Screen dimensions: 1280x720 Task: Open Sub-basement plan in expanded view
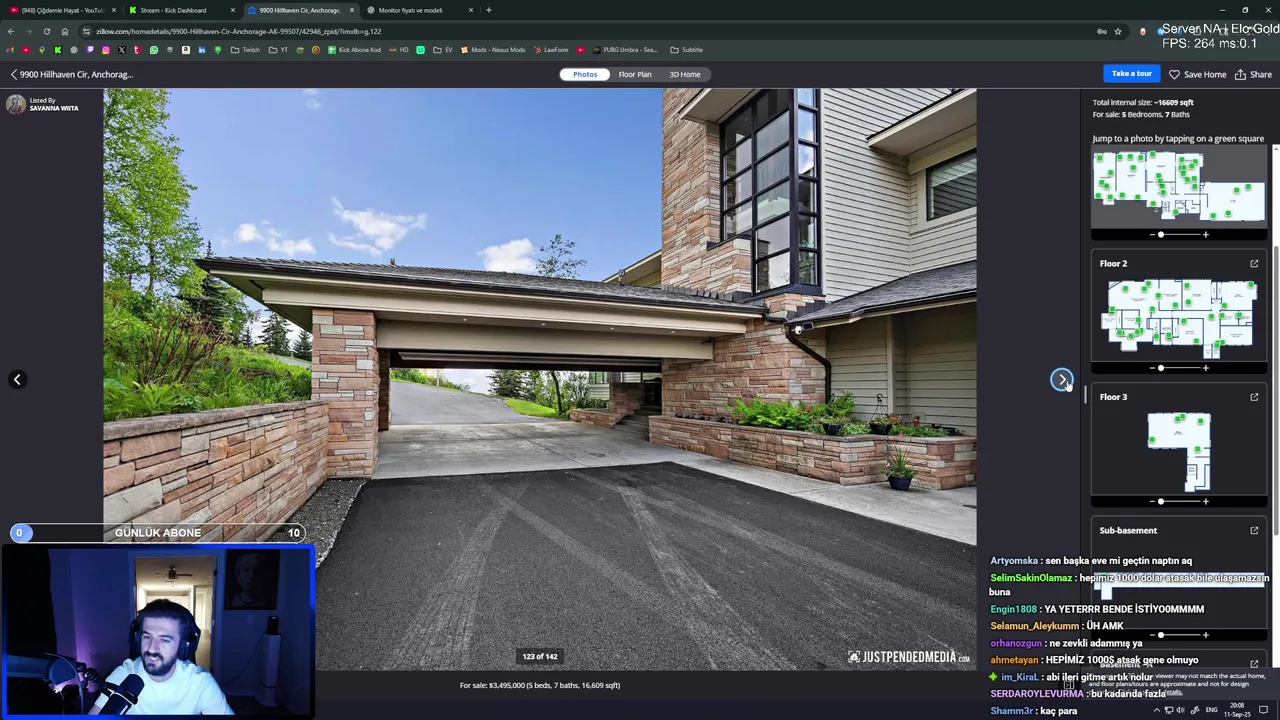point(1254,531)
